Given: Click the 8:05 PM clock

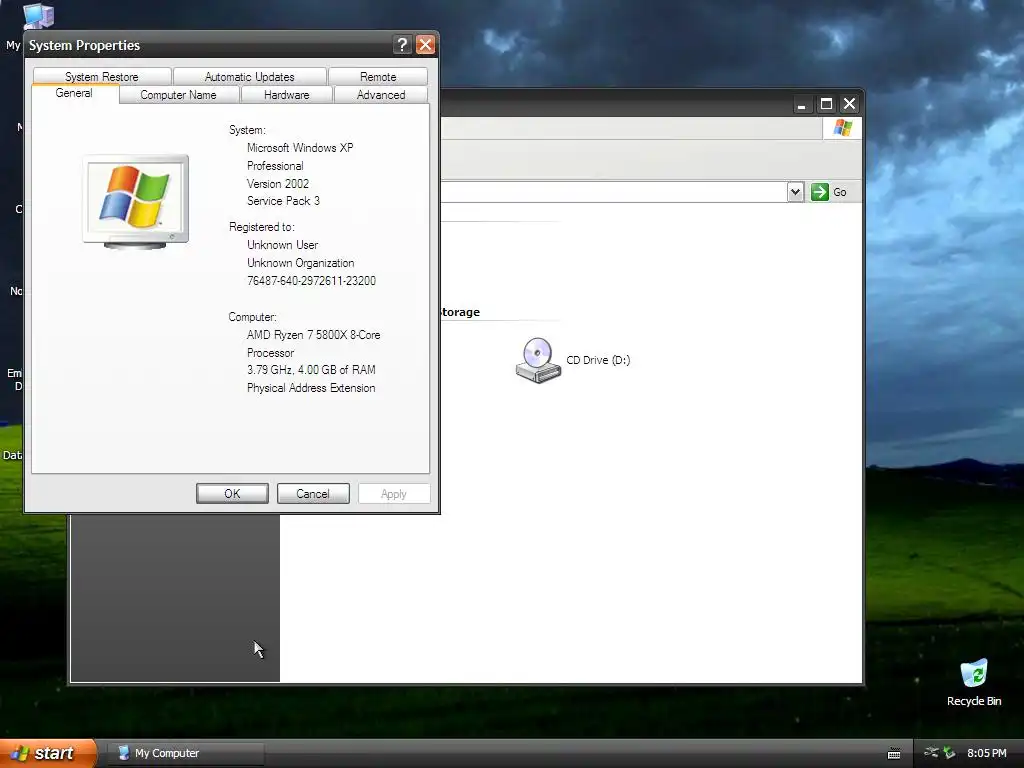Looking at the screenshot, I should 987,753.
